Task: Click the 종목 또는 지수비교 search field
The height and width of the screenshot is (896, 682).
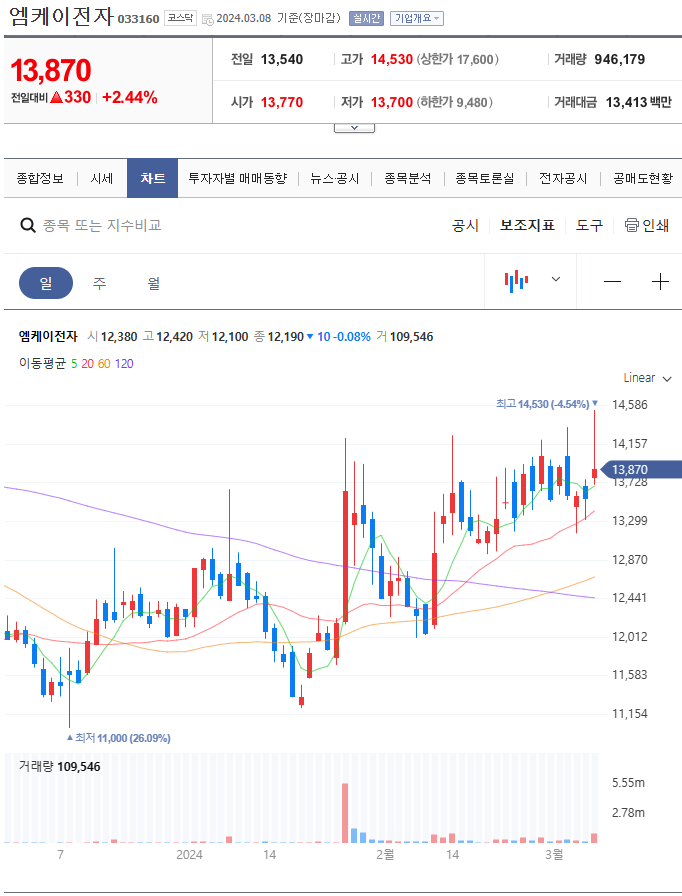Action: tap(102, 225)
